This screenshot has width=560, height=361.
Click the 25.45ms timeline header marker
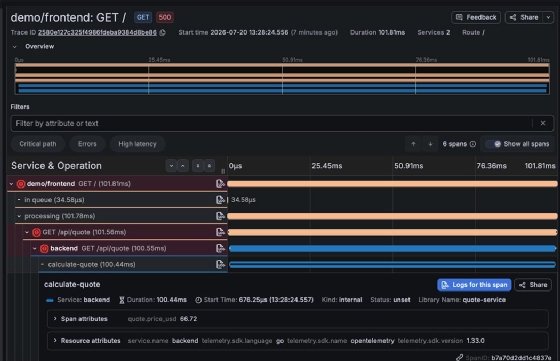pyautogui.click(x=326, y=166)
